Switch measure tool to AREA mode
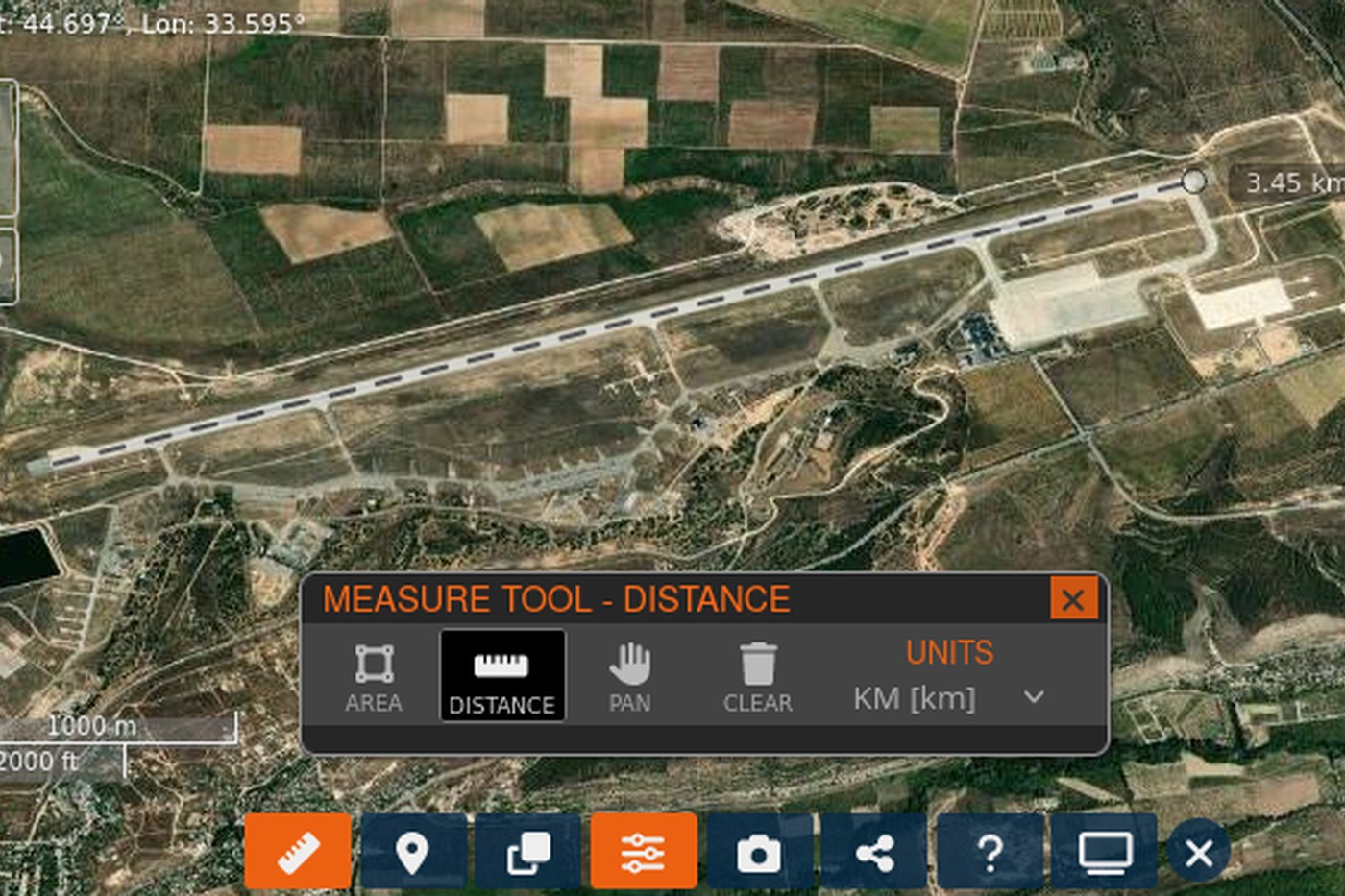 click(374, 677)
